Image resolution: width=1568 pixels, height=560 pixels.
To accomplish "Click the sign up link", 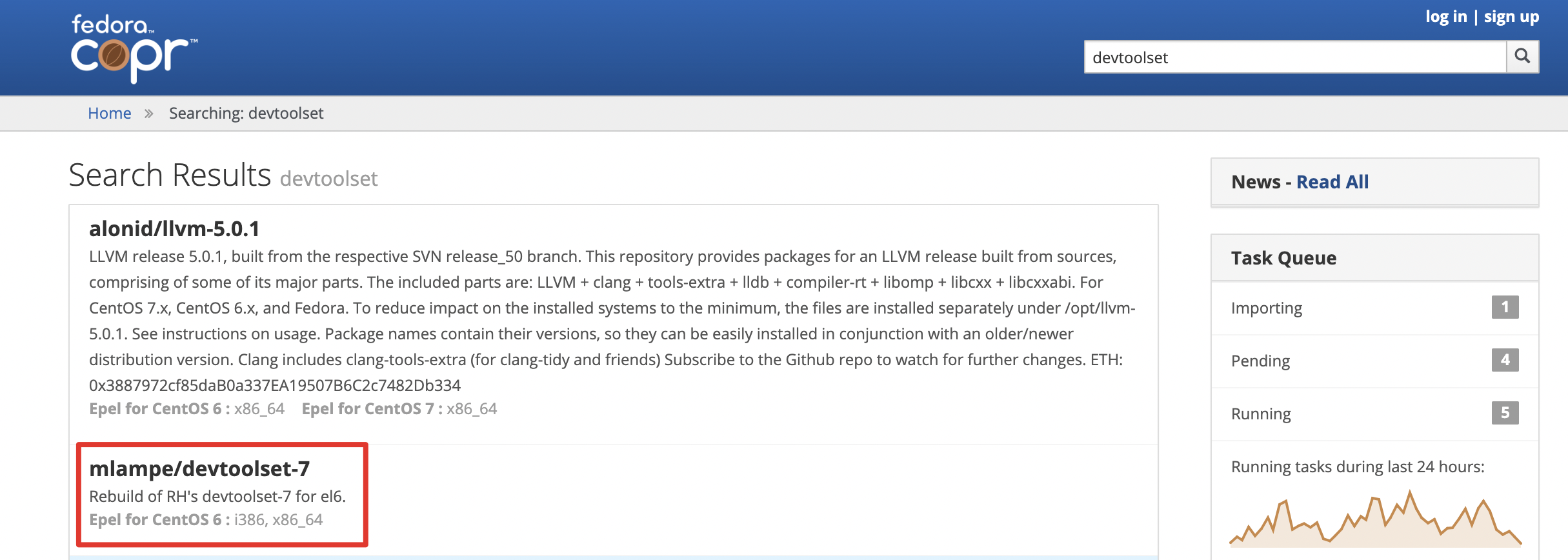I will click(1511, 17).
